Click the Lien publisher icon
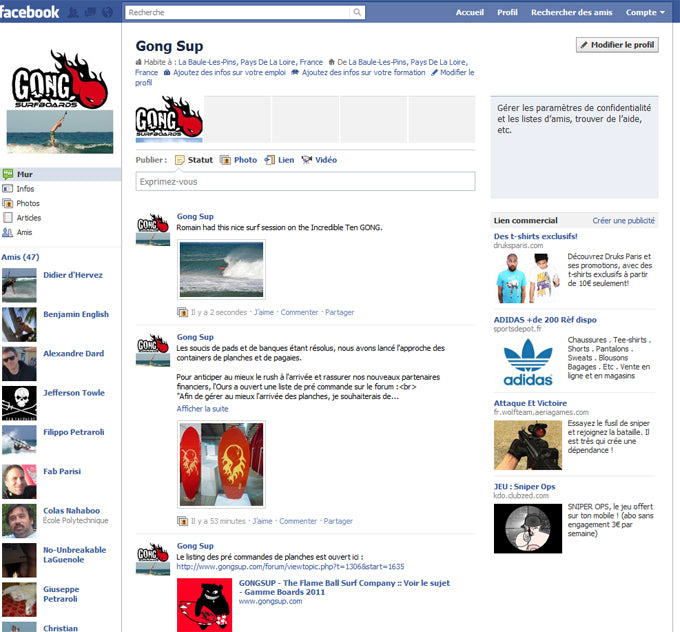 tap(270, 160)
